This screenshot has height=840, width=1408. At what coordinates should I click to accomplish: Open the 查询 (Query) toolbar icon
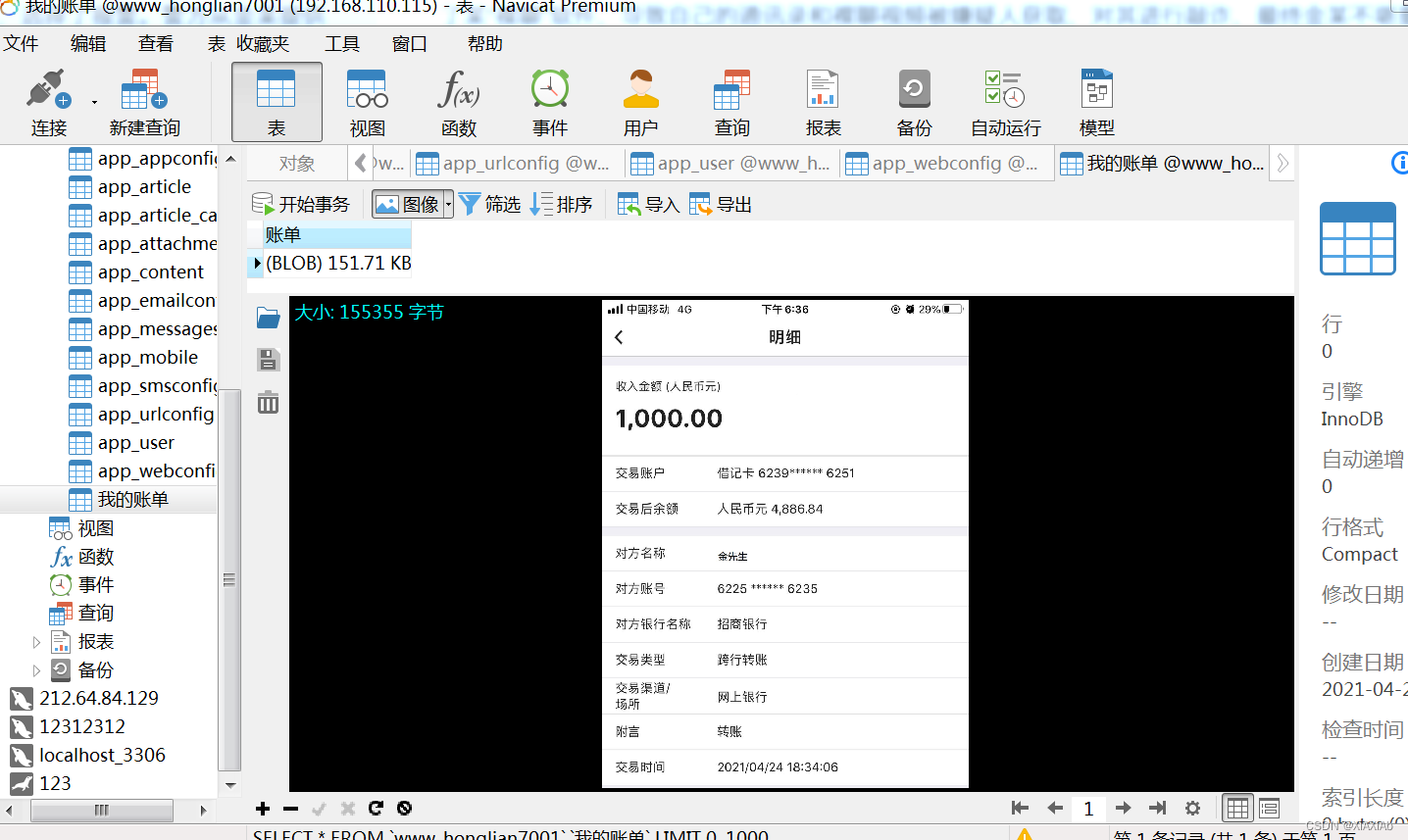pyautogui.click(x=732, y=103)
